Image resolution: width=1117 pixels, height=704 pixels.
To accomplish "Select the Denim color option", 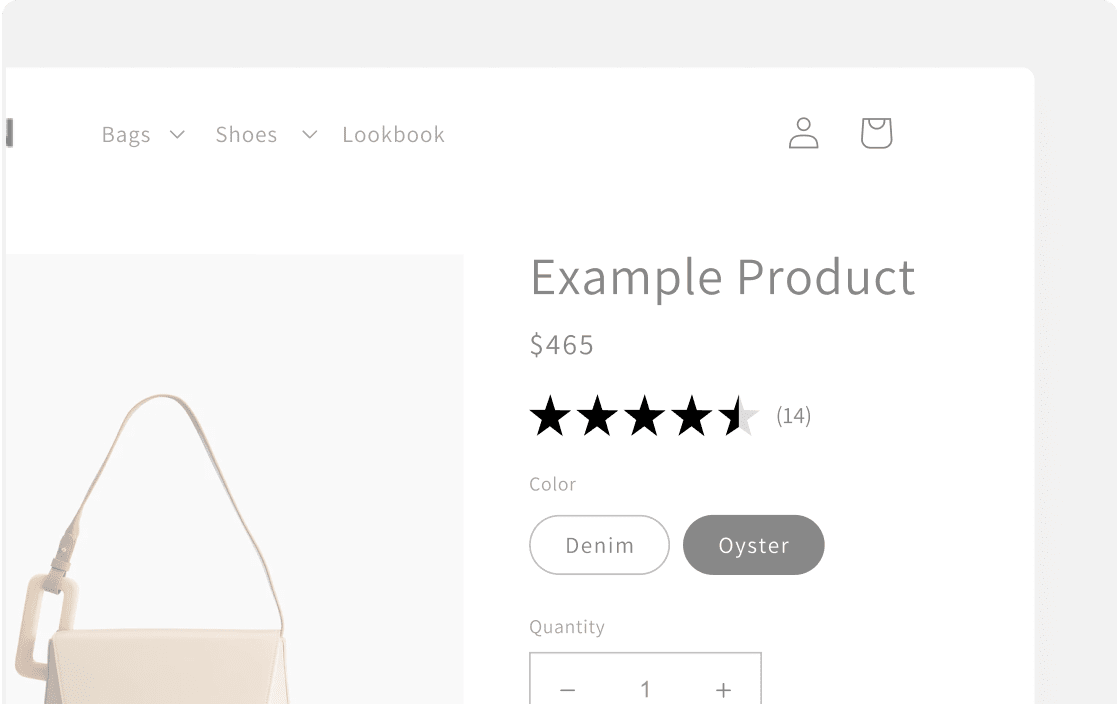I will tap(599, 545).
